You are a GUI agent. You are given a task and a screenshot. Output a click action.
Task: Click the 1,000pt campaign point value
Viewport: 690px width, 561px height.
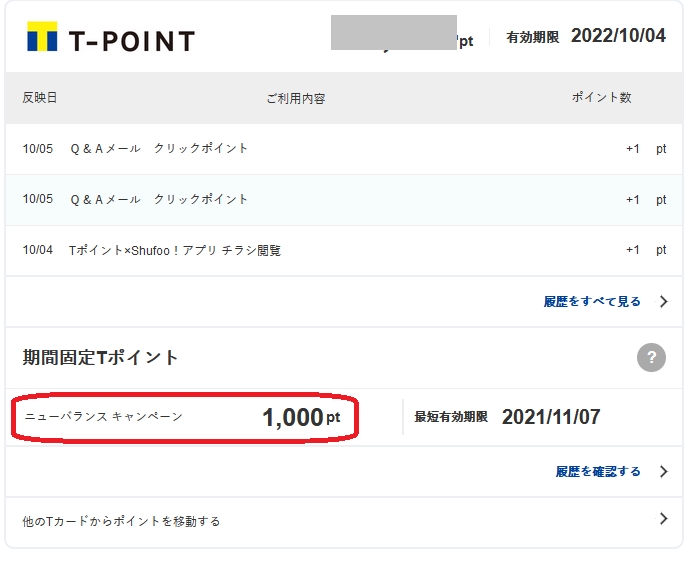click(300, 418)
